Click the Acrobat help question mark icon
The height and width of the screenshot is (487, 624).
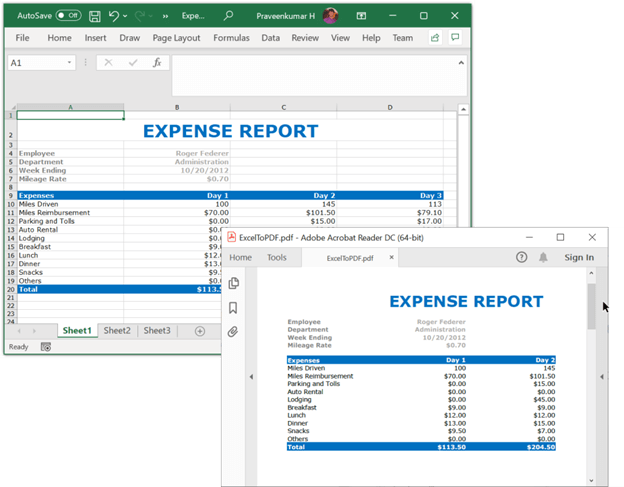point(521,257)
